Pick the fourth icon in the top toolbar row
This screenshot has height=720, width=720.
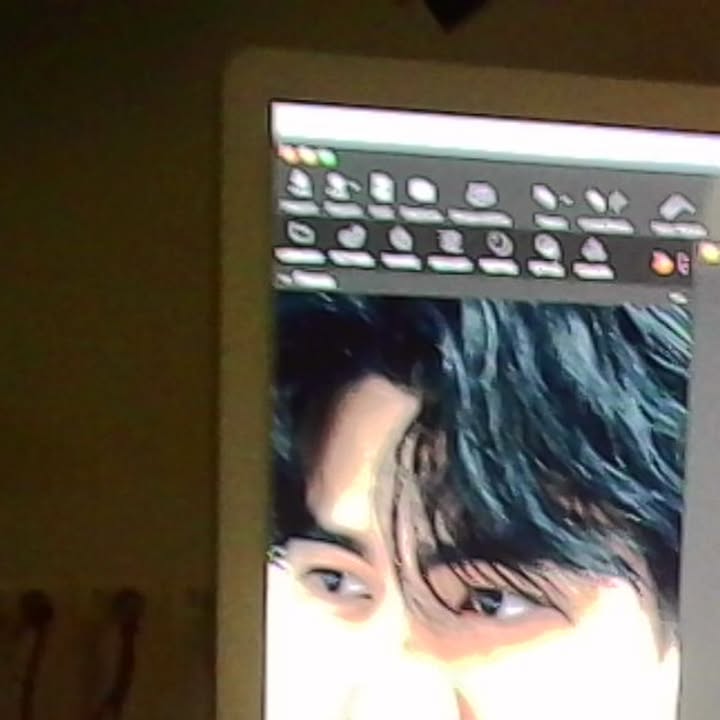[421, 190]
